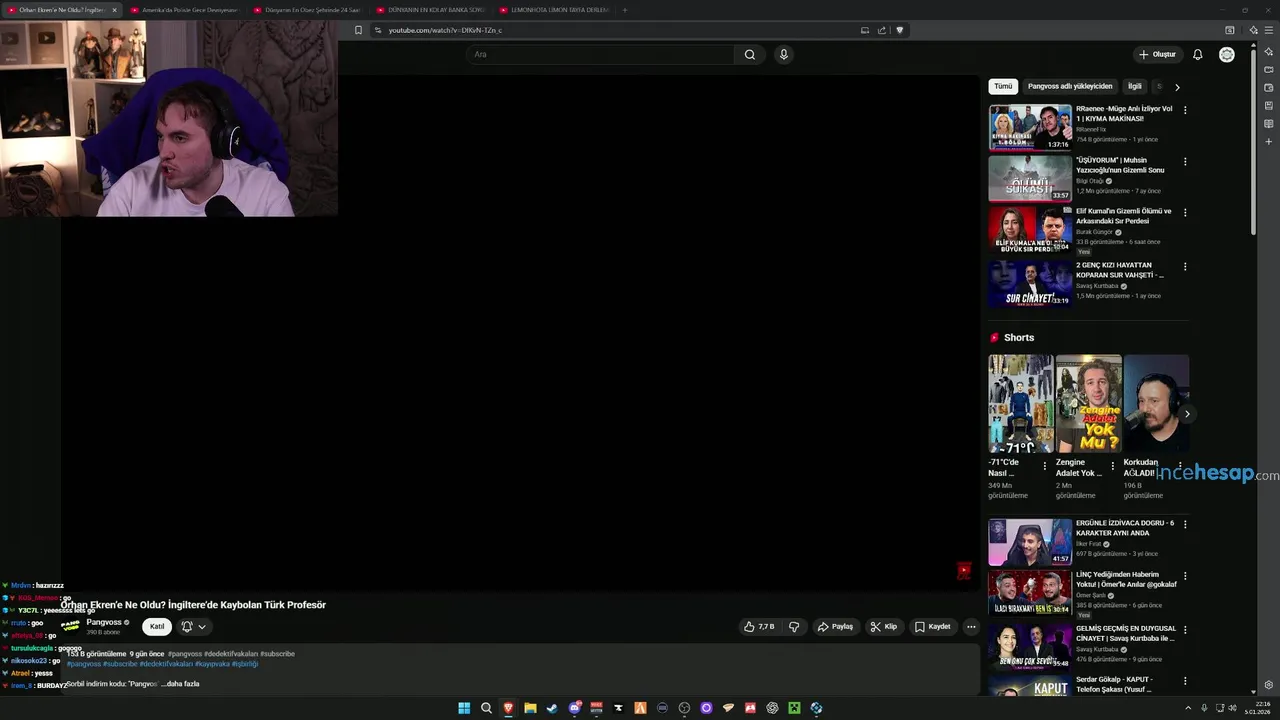Open options menu for 2 GENÇ KIZI video
The width and height of the screenshot is (1280, 720).
tap(1185, 267)
